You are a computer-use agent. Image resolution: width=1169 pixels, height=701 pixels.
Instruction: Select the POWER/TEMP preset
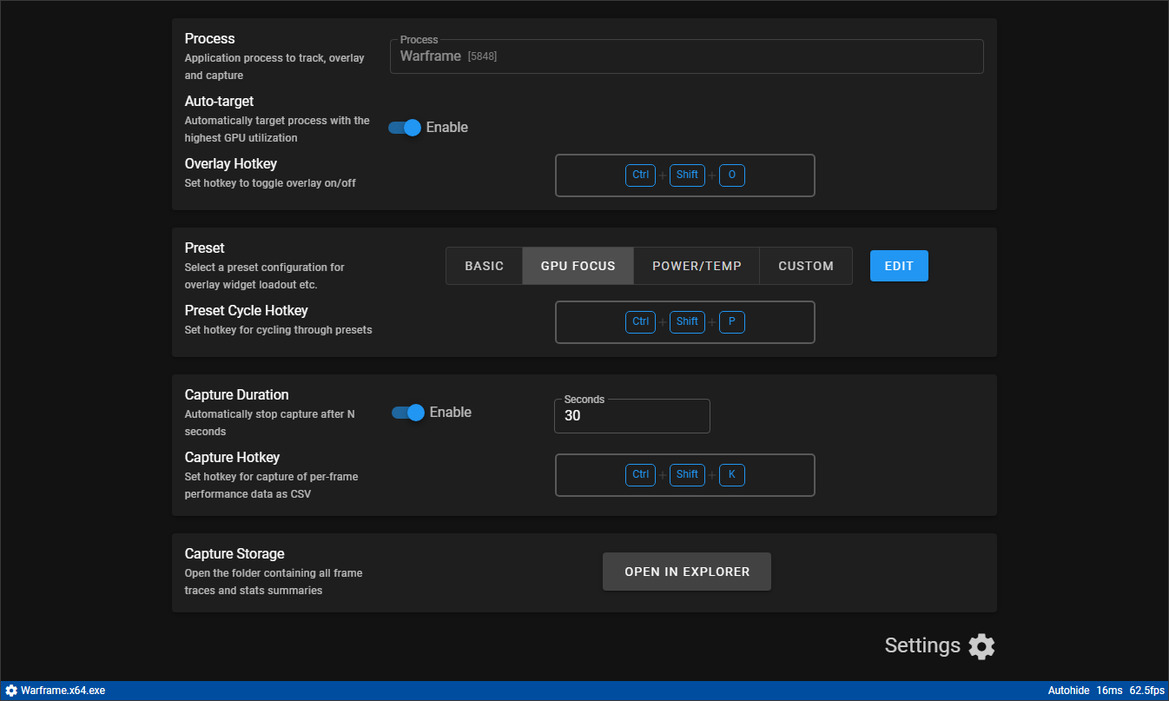696,265
